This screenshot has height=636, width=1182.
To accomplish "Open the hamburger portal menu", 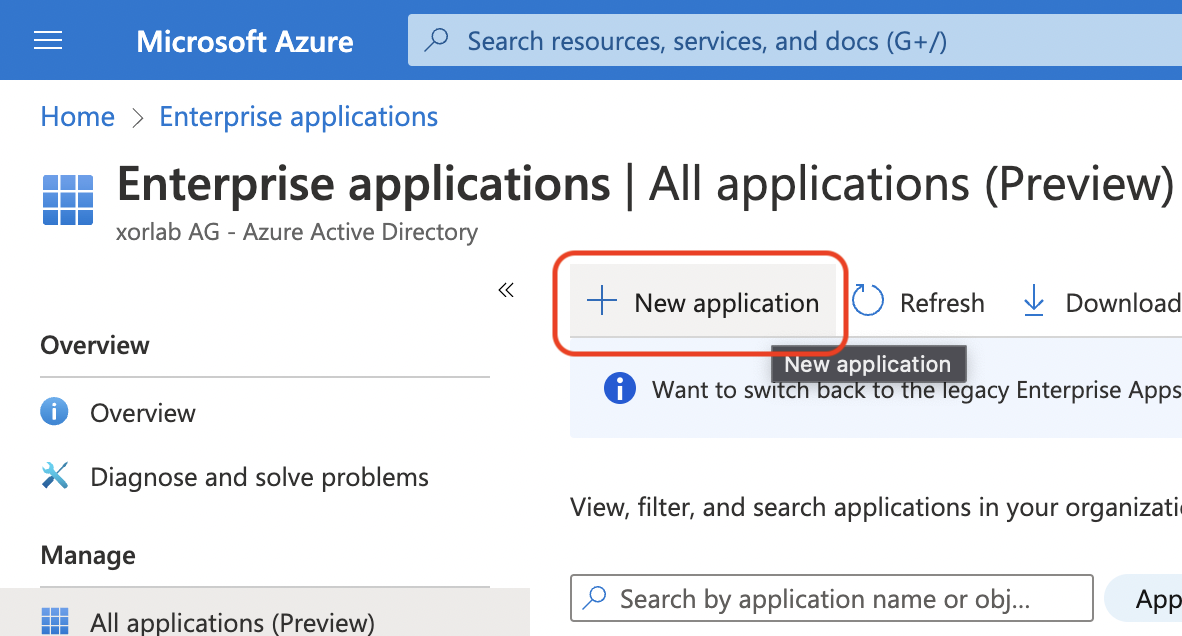I will 48,40.
